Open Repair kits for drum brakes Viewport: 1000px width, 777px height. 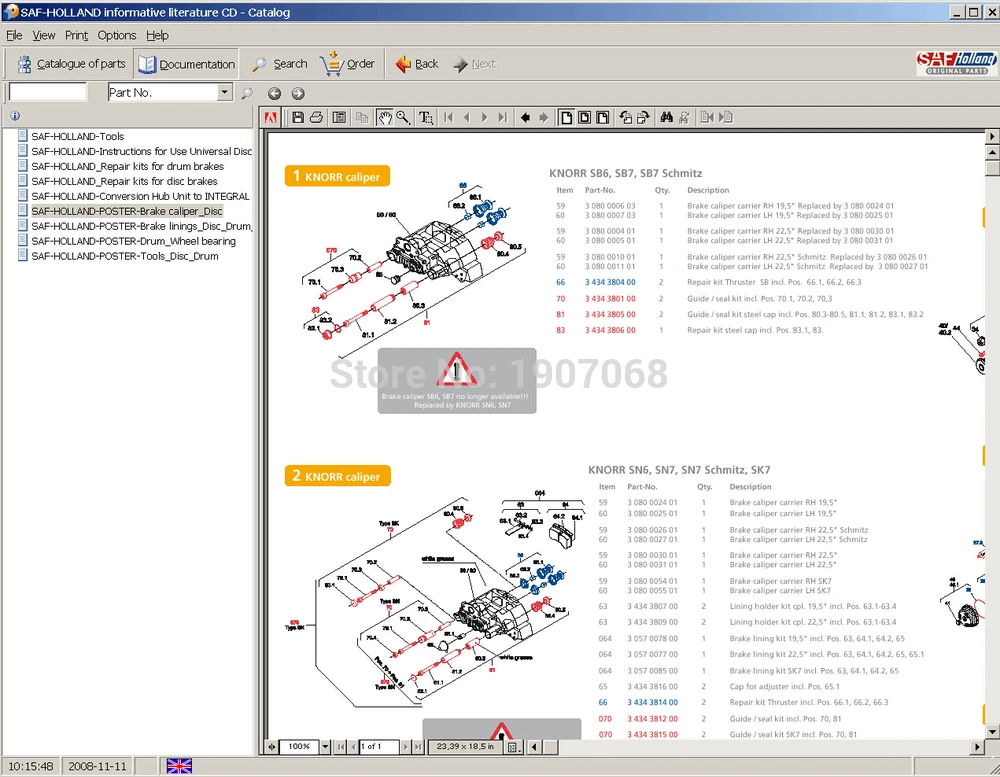pyautogui.click(x=128, y=166)
